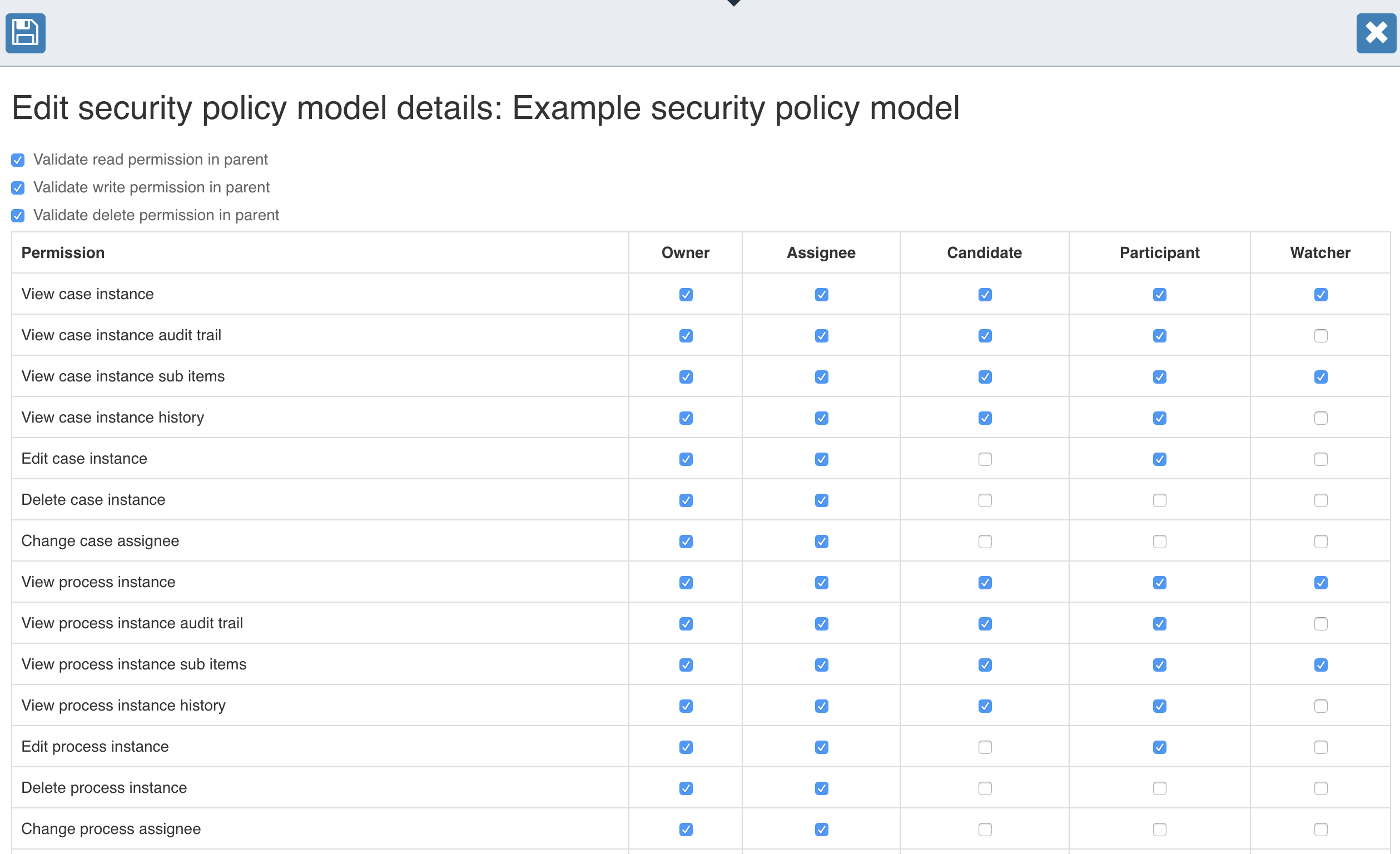1400x854 pixels.
Task: Disable 'Validate read permission in parent'
Action: pos(18,160)
